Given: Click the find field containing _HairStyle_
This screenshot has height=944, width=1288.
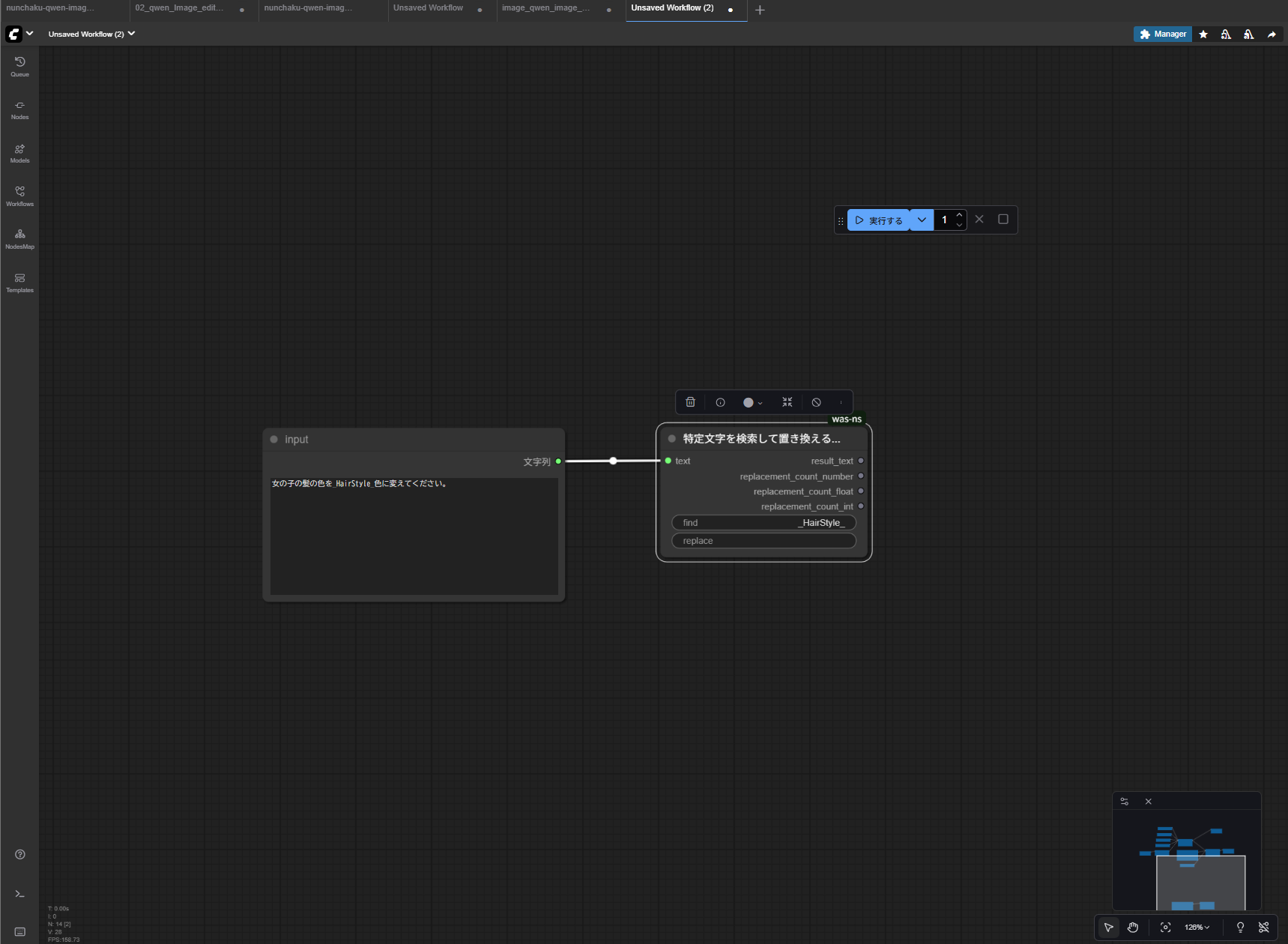Looking at the screenshot, I should pyautogui.click(x=764, y=523).
